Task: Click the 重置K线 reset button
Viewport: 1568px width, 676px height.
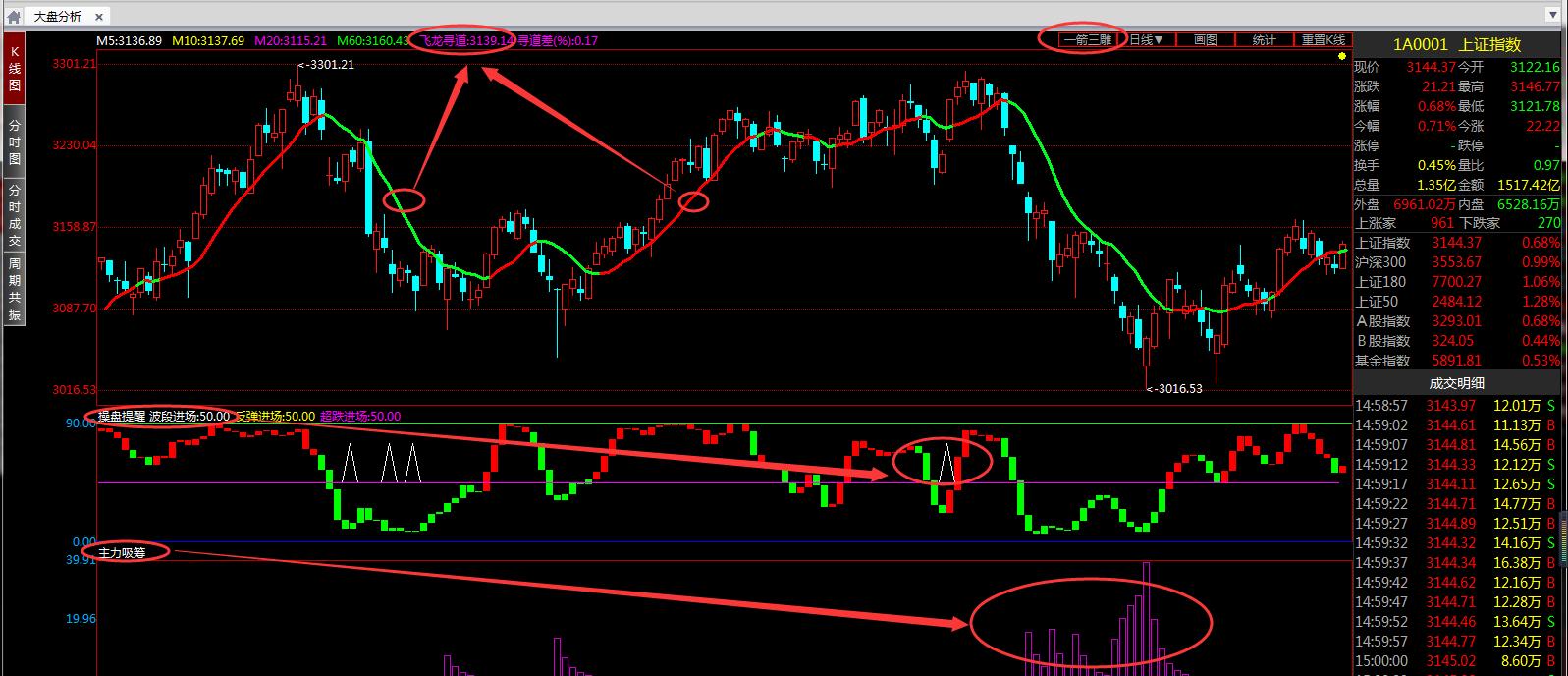Action: tap(1323, 40)
